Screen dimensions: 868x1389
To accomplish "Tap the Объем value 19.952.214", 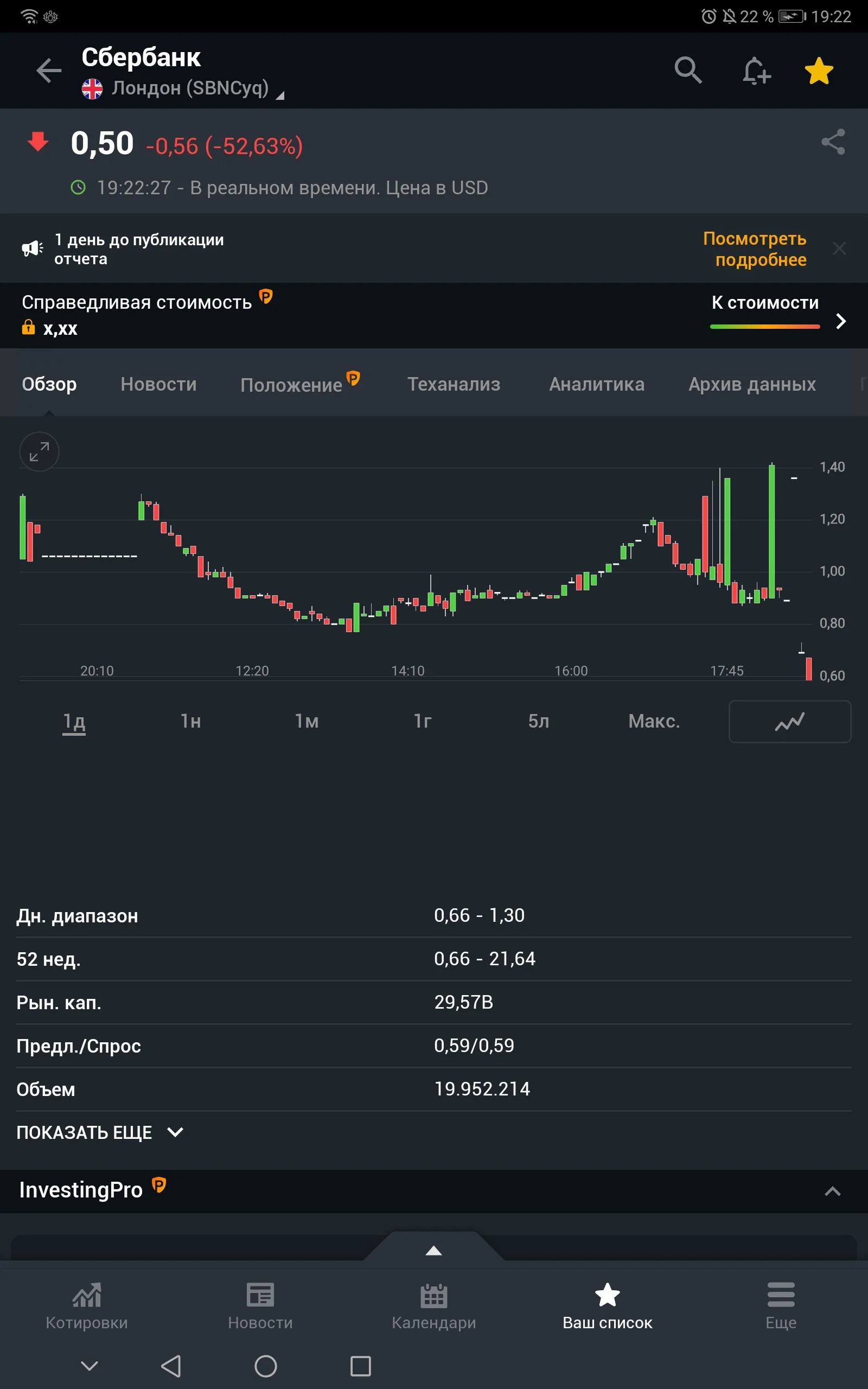I will (482, 1089).
